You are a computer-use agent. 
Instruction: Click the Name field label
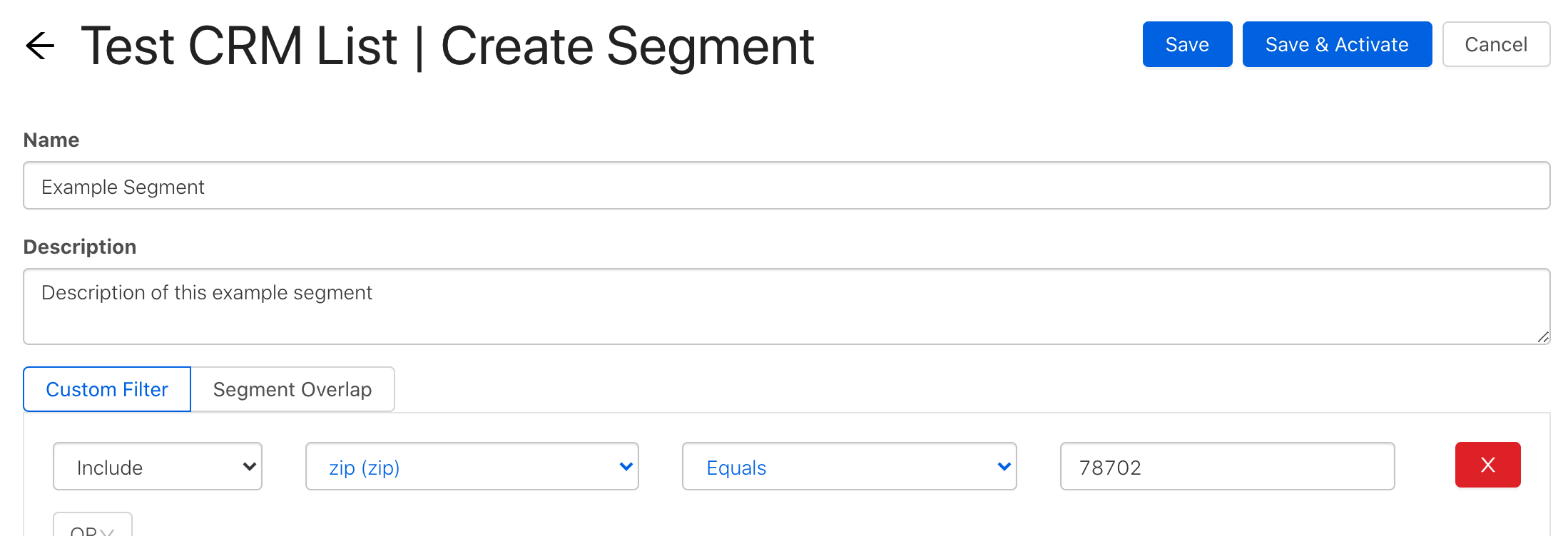(51, 140)
